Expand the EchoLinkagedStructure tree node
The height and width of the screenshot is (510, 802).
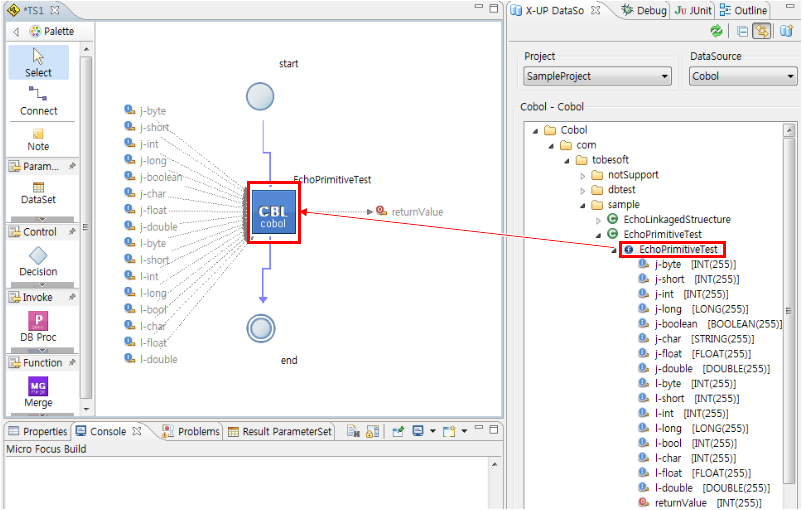[599, 219]
